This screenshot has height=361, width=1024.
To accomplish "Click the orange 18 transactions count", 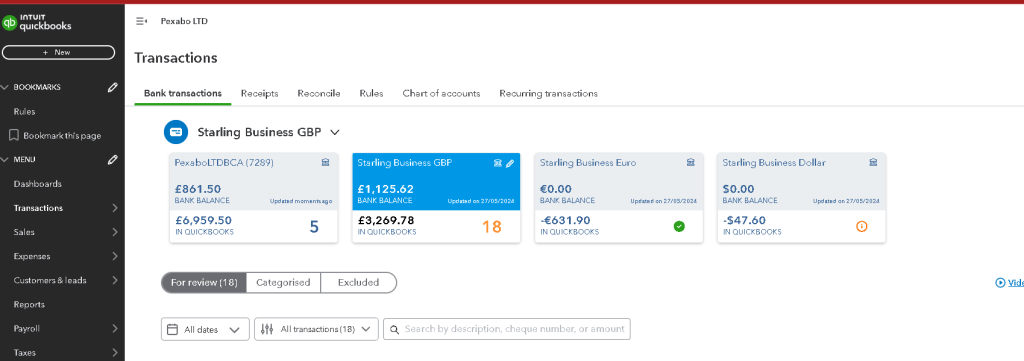I will click(x=492, y=227).
